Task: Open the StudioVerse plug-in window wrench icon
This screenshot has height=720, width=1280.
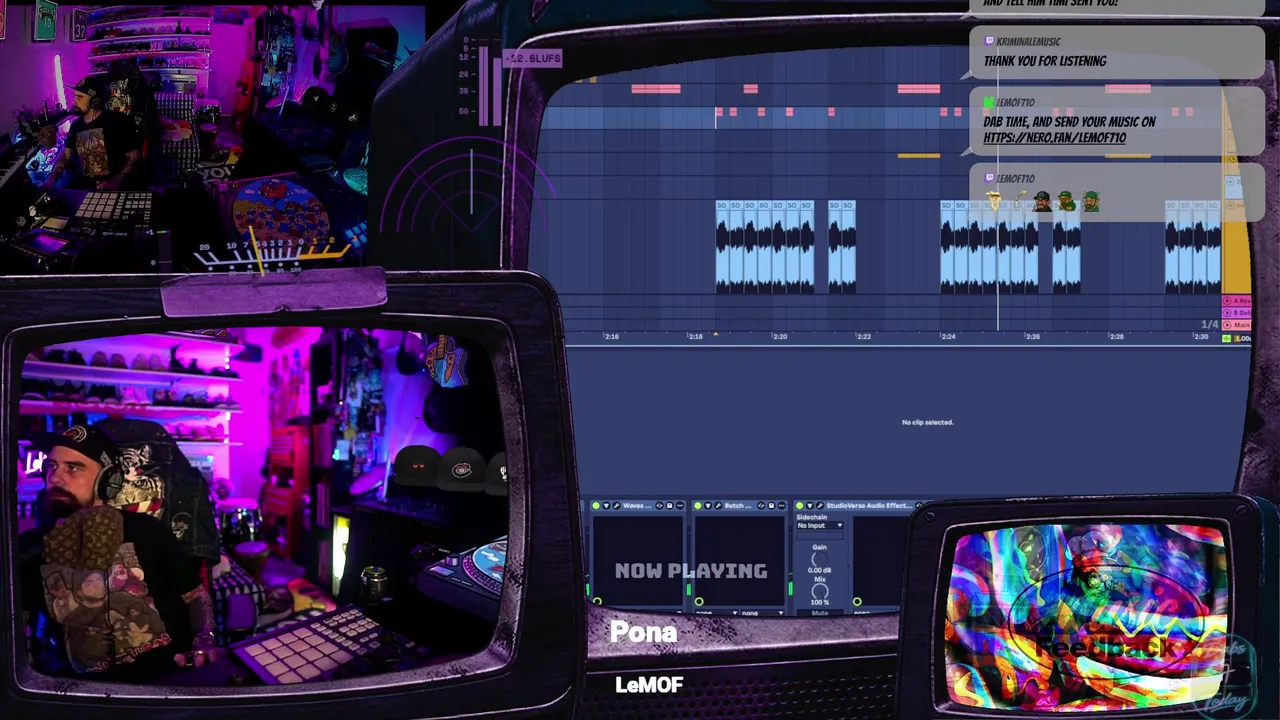Action: [820, 506]
